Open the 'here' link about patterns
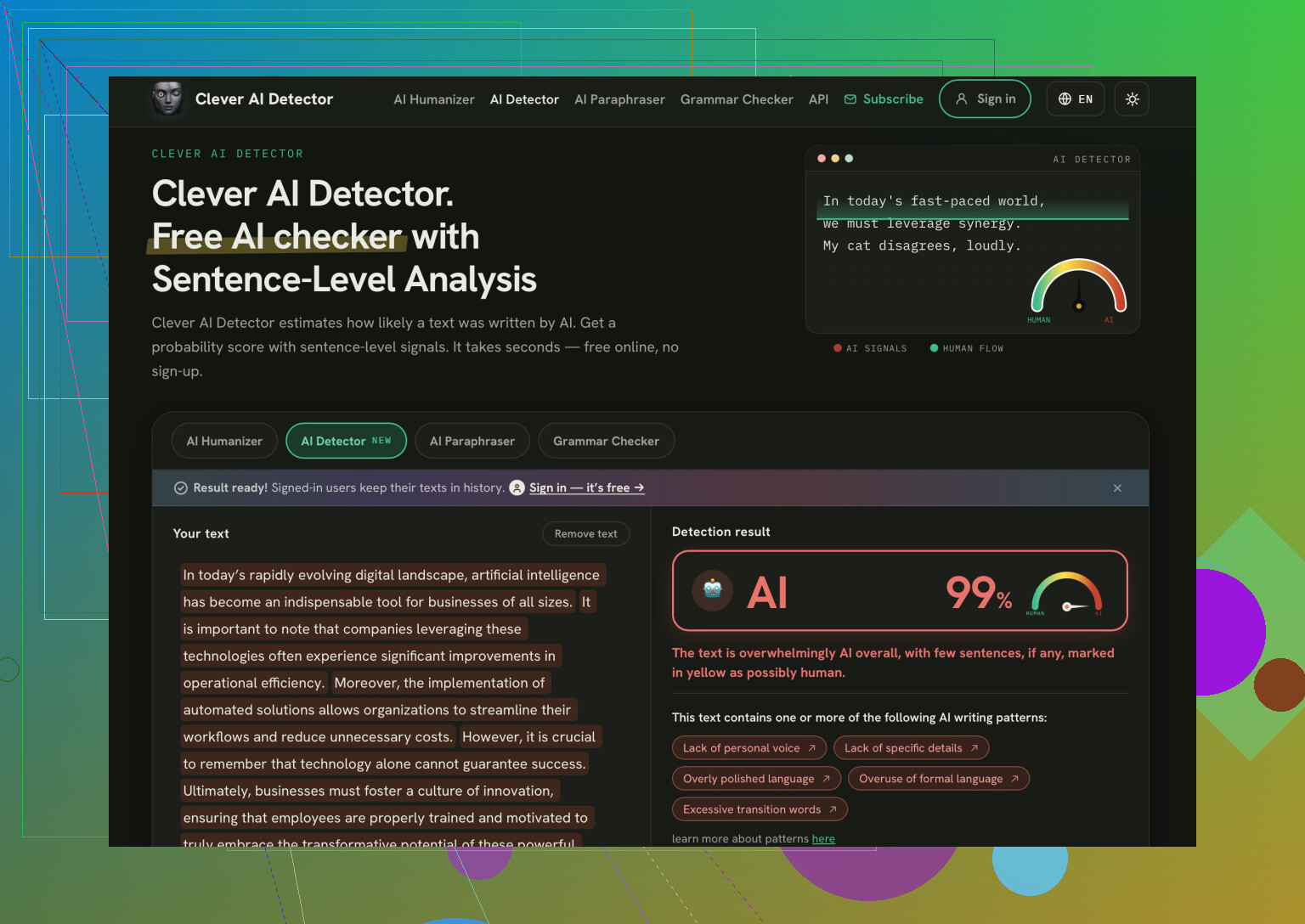This screenshot has height=924, width=1305. [x=823, y=839]
